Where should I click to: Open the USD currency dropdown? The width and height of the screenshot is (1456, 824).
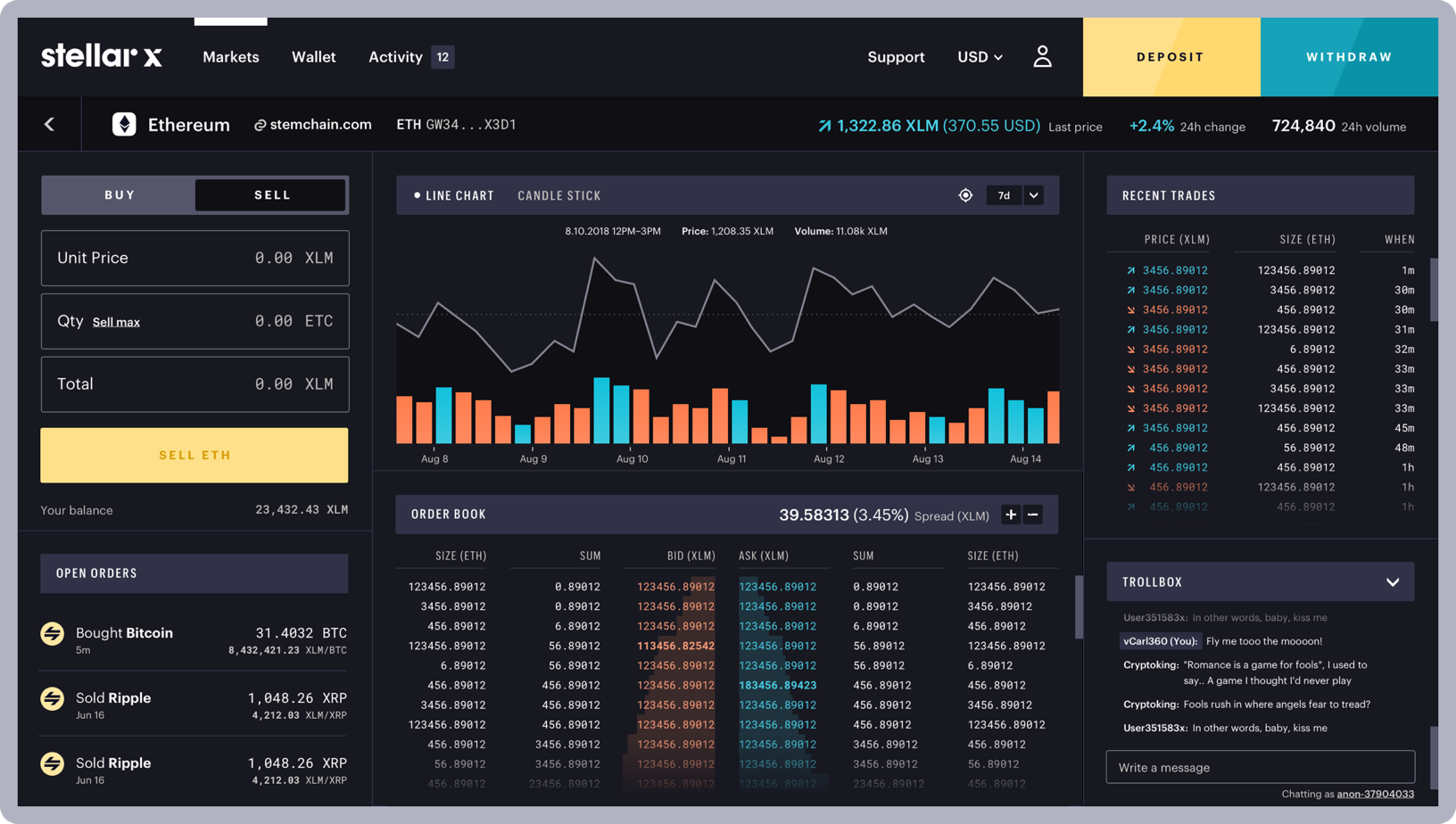pyautogui.click(x=980, y=57)
